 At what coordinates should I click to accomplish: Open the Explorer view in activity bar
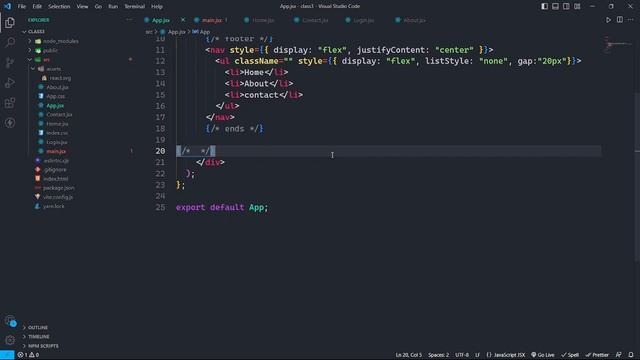tap(10, 22)
